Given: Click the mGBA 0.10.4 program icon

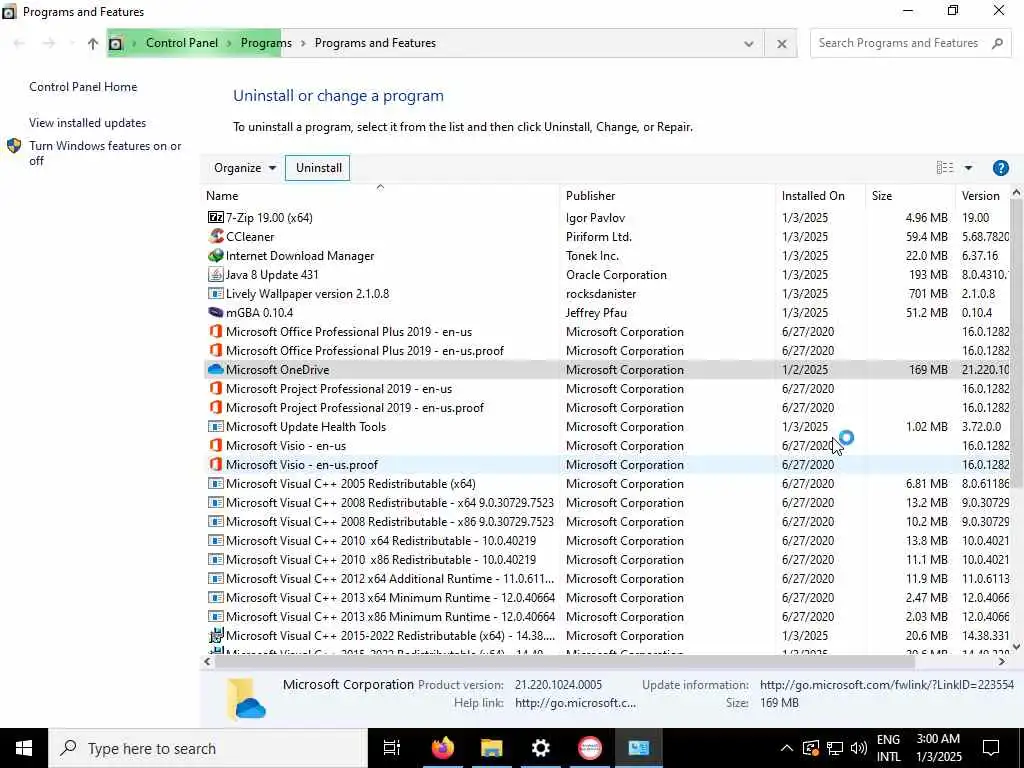Looking at the screenshot, I should [x=216, y=312].
